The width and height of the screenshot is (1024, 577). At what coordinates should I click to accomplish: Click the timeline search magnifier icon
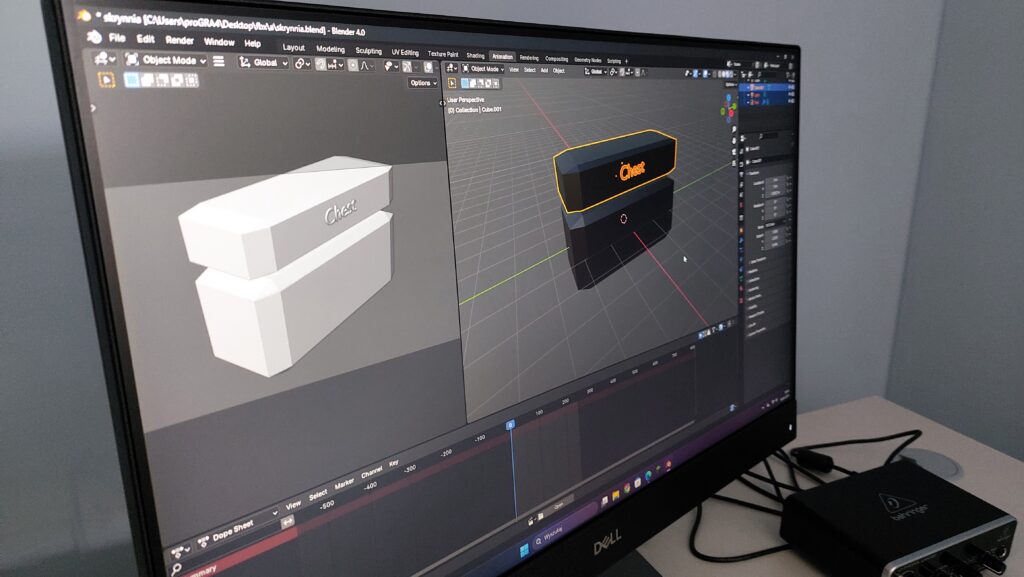tap(177, 570)
